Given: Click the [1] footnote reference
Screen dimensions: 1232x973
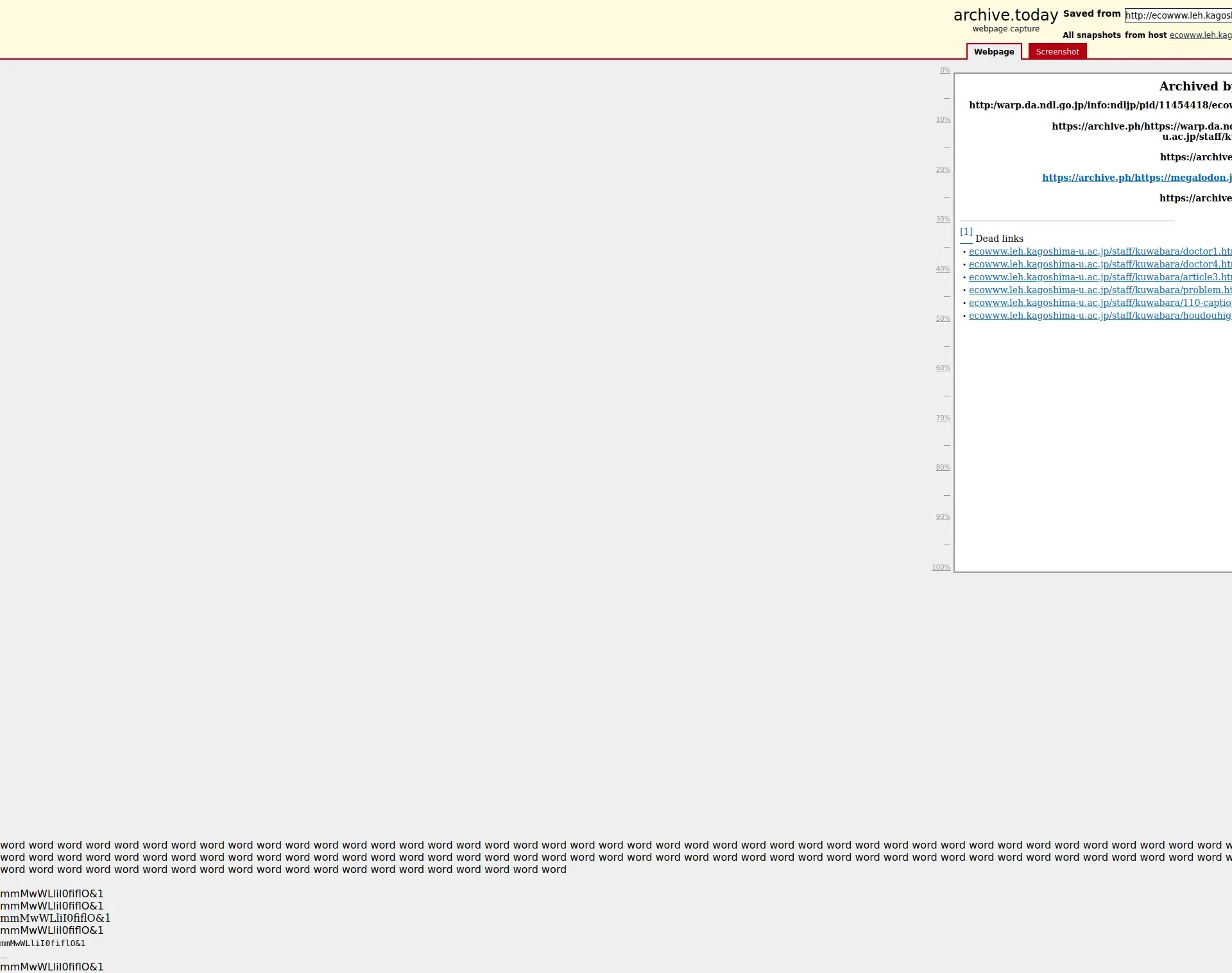Looking at the screenshot, I should 966,232.
